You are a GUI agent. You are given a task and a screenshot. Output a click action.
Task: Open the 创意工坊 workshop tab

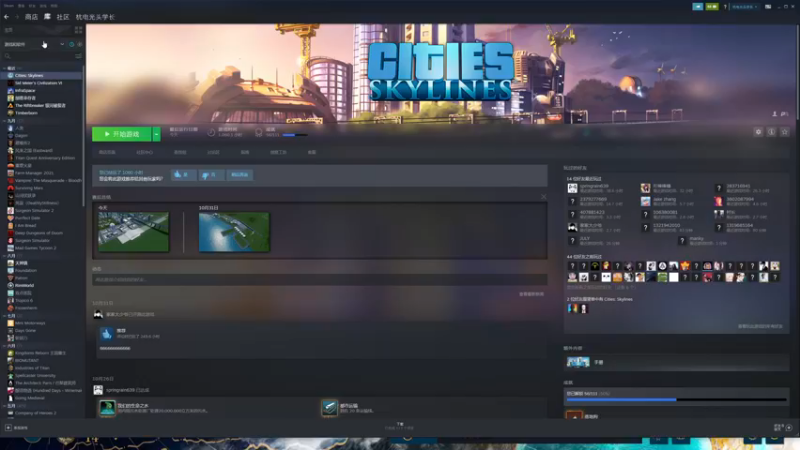(x=278, y=152)
